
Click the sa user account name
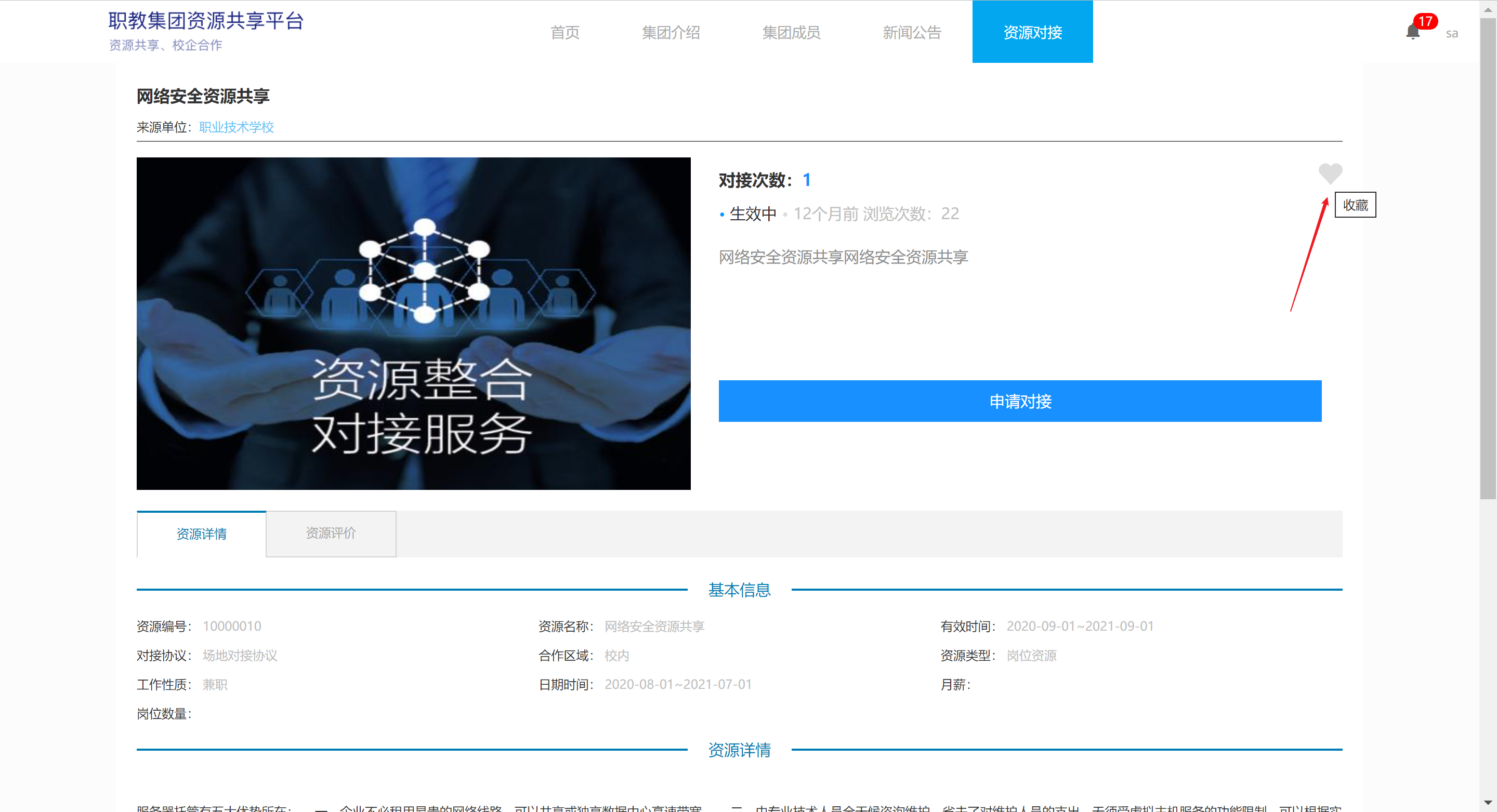(1451, 34)
